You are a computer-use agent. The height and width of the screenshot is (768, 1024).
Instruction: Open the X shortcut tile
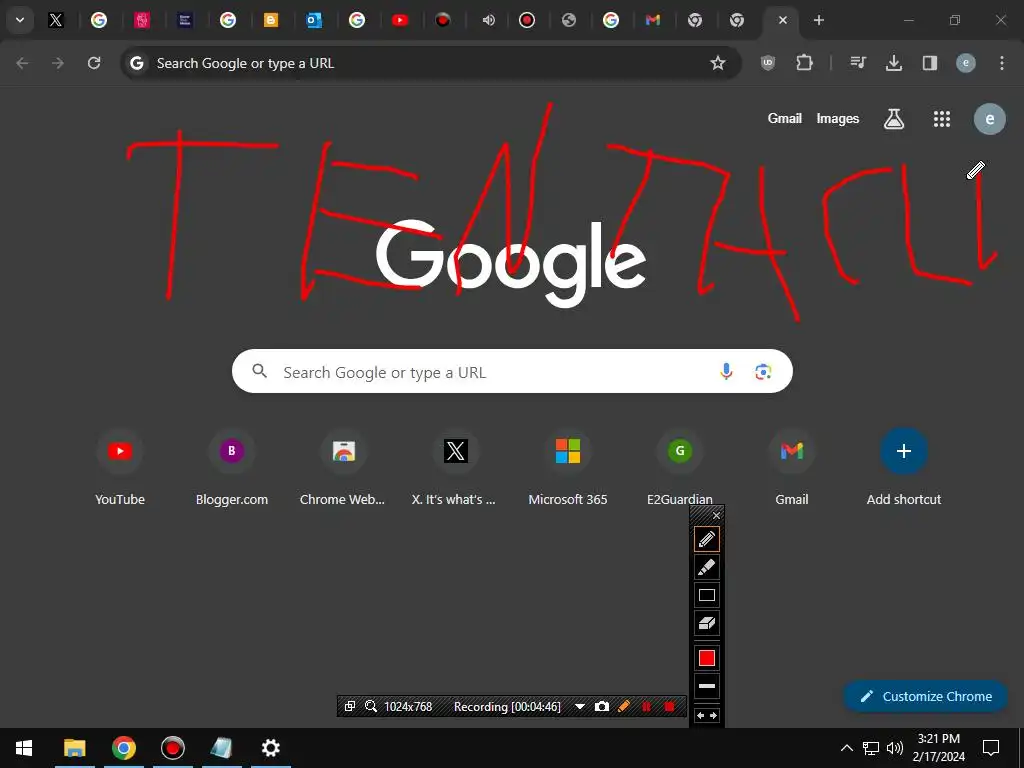coord(455,467)
